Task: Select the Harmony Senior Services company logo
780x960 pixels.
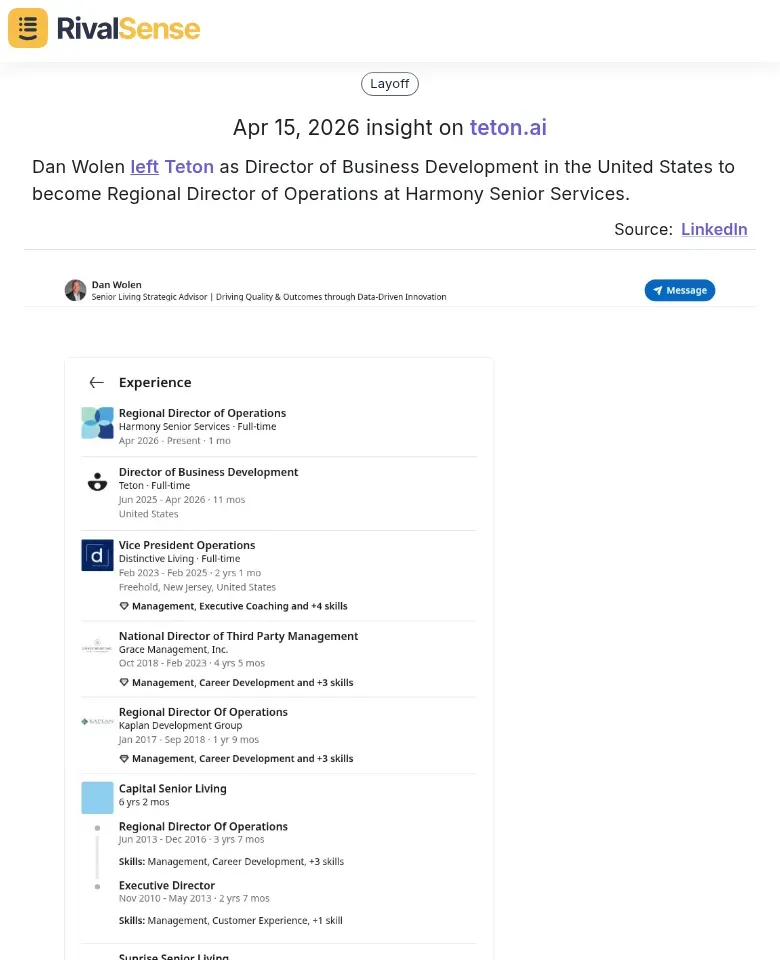Action: [97, 422]
